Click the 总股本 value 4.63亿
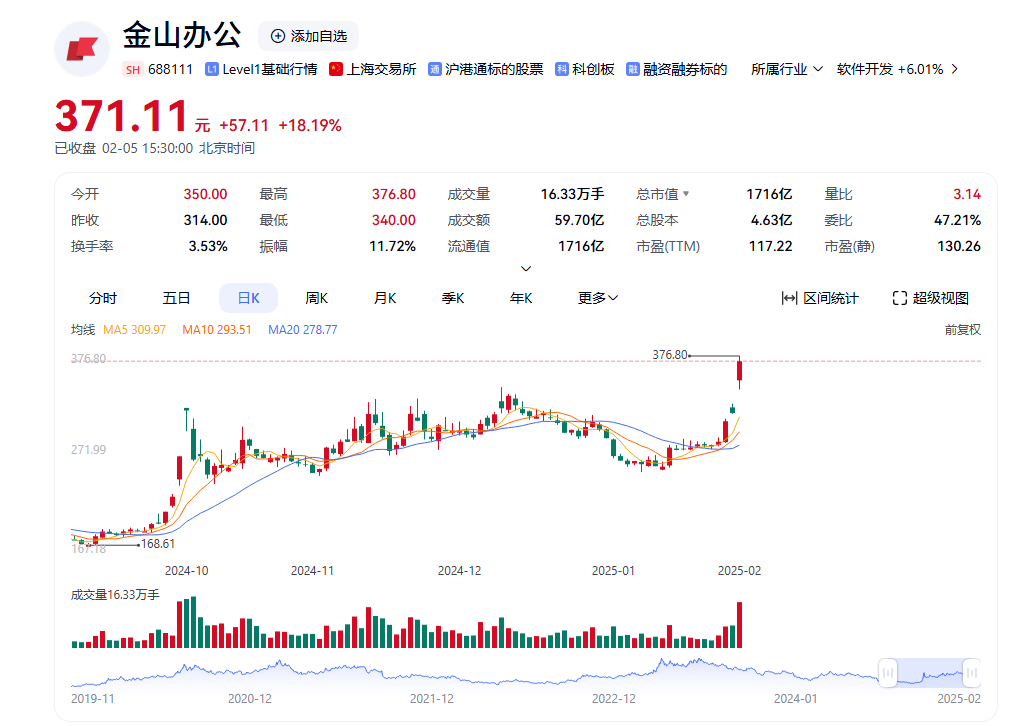This screenshot has height=726, width=1009. coord(772,220)
